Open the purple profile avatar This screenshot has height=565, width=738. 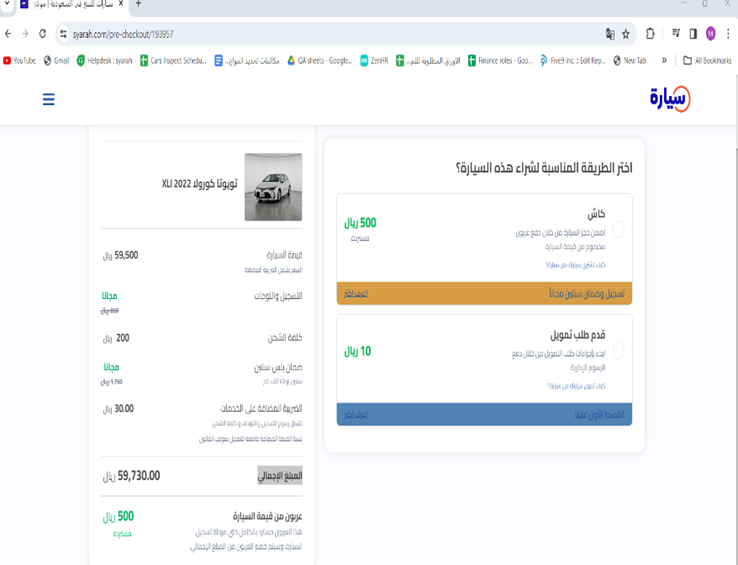tap(711, 34)
